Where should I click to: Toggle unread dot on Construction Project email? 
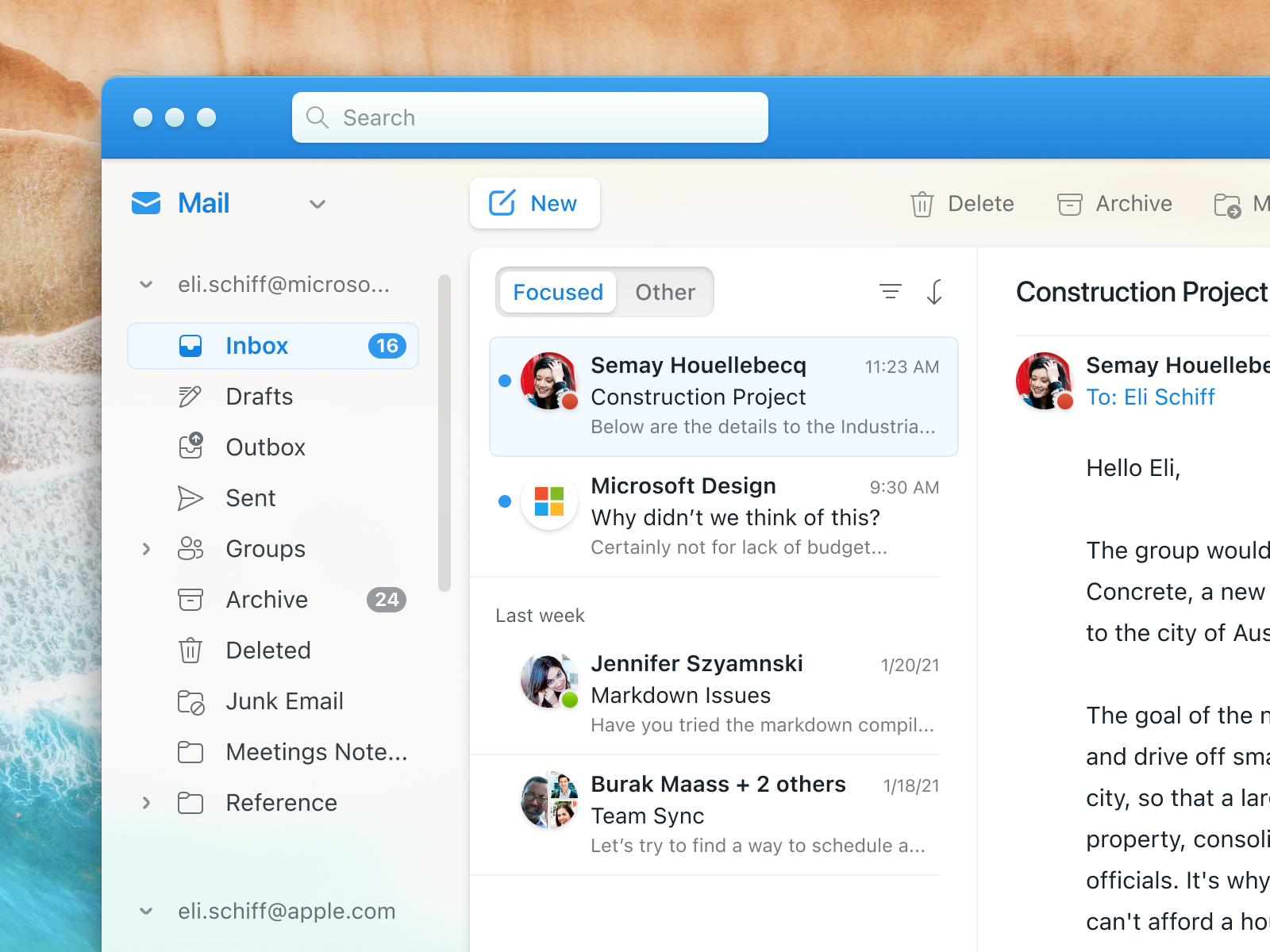(x=505, y=381)
